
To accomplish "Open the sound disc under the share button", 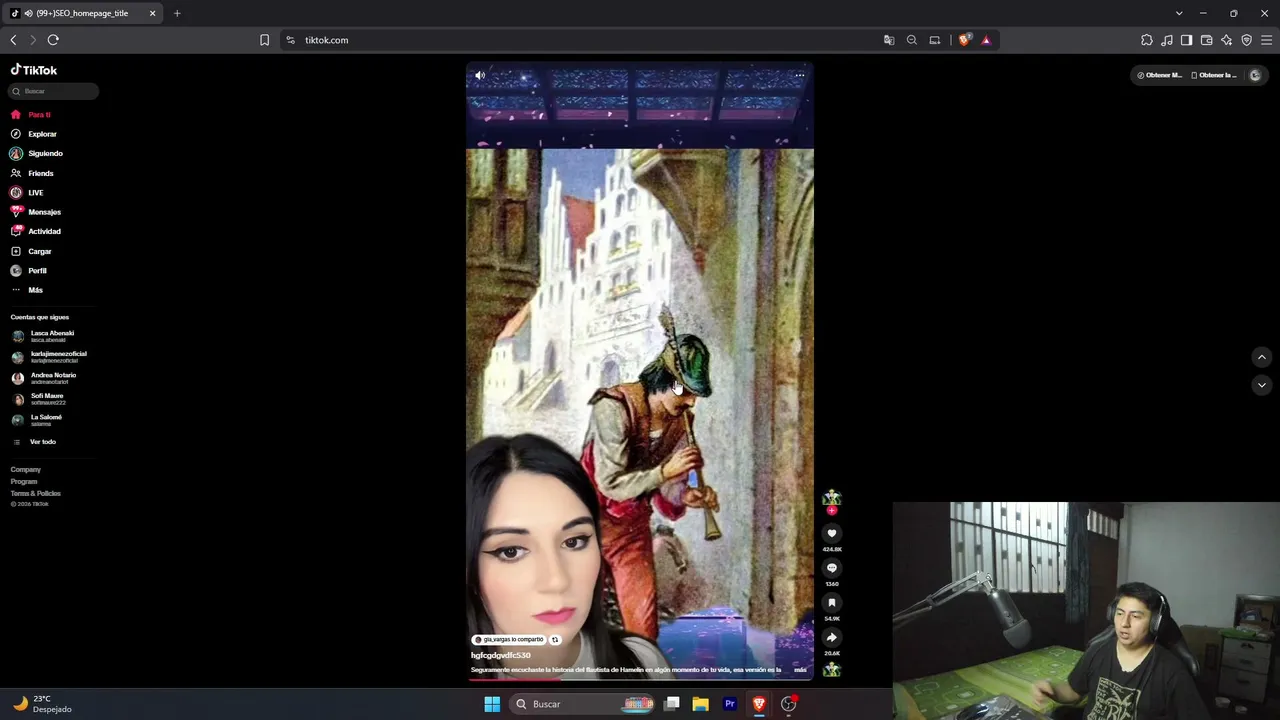I will (x=831, y=670).
